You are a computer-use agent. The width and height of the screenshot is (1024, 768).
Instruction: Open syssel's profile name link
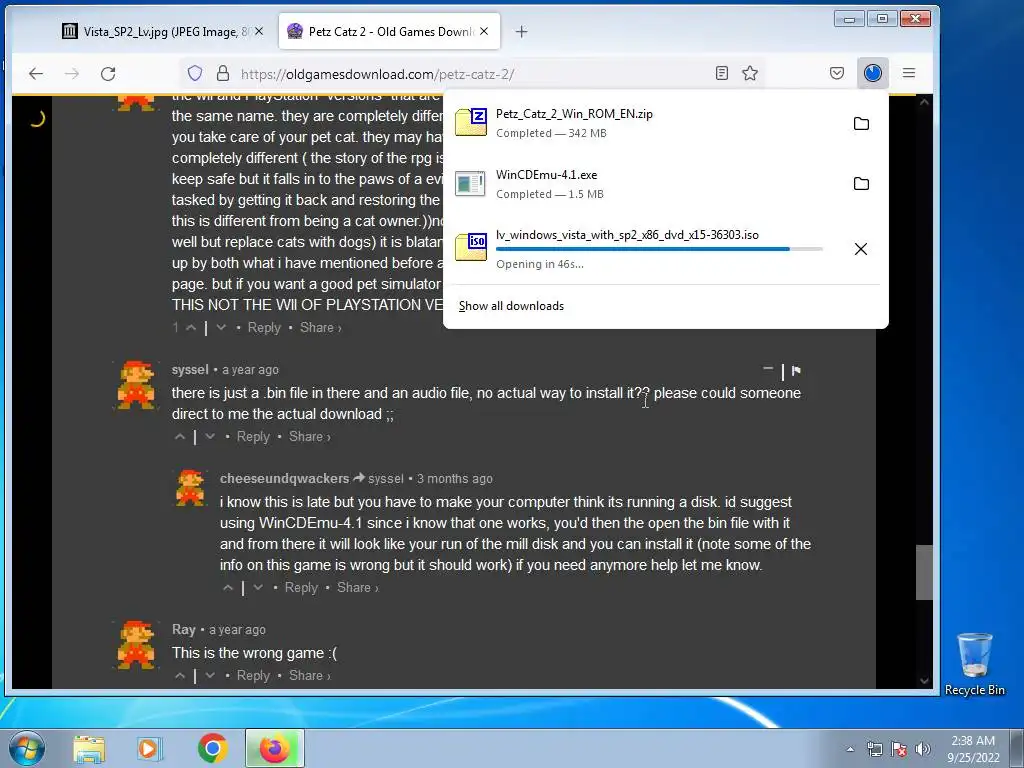(190, 370)
